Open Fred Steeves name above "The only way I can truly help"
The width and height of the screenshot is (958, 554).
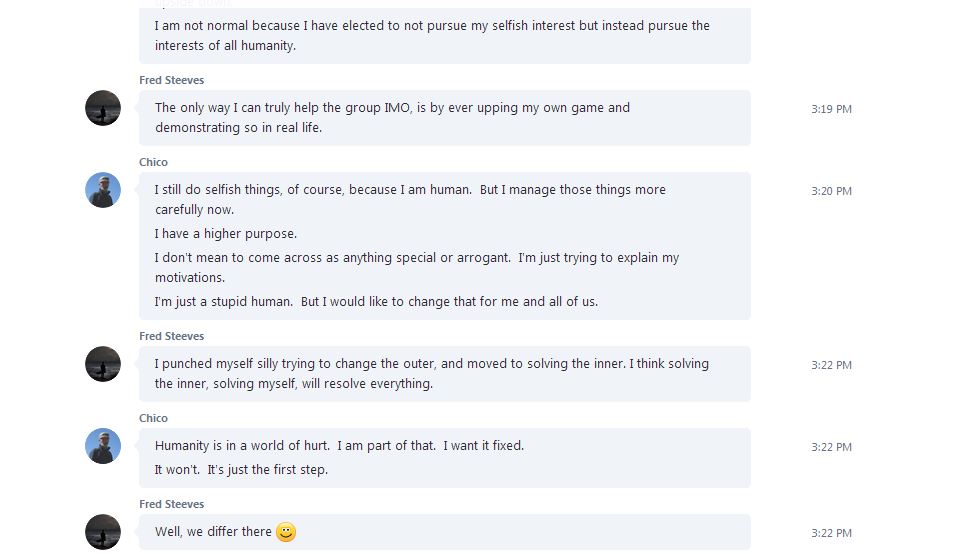tap(172, 80)
